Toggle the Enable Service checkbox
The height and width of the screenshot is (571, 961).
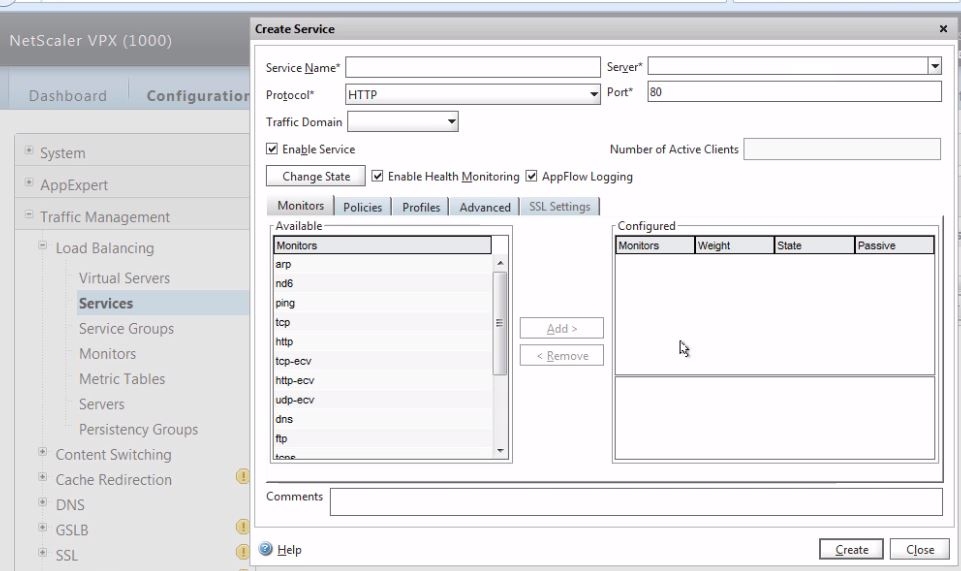(272, 148)
